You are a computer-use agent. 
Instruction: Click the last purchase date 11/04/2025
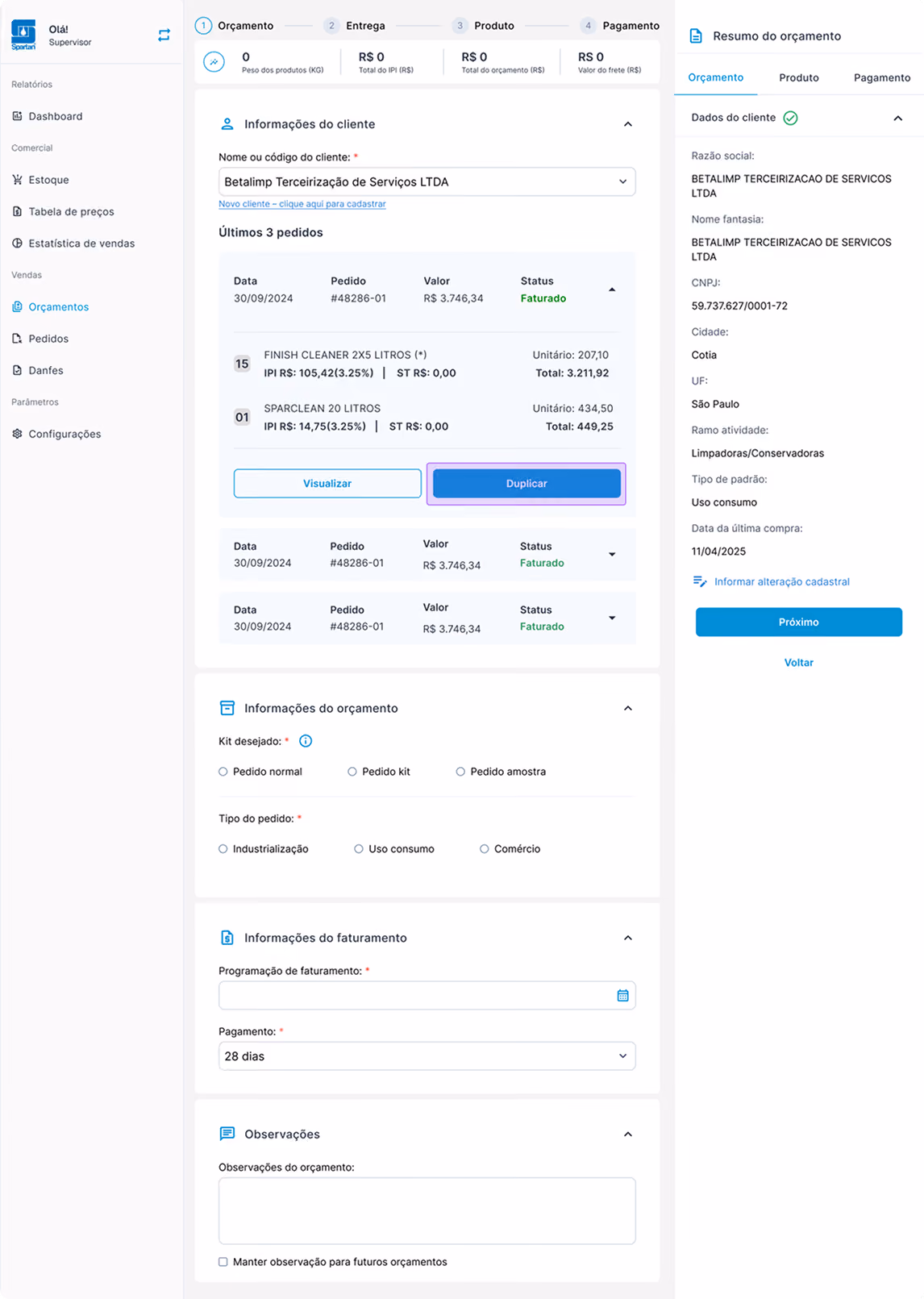click(x=718, y=552)
